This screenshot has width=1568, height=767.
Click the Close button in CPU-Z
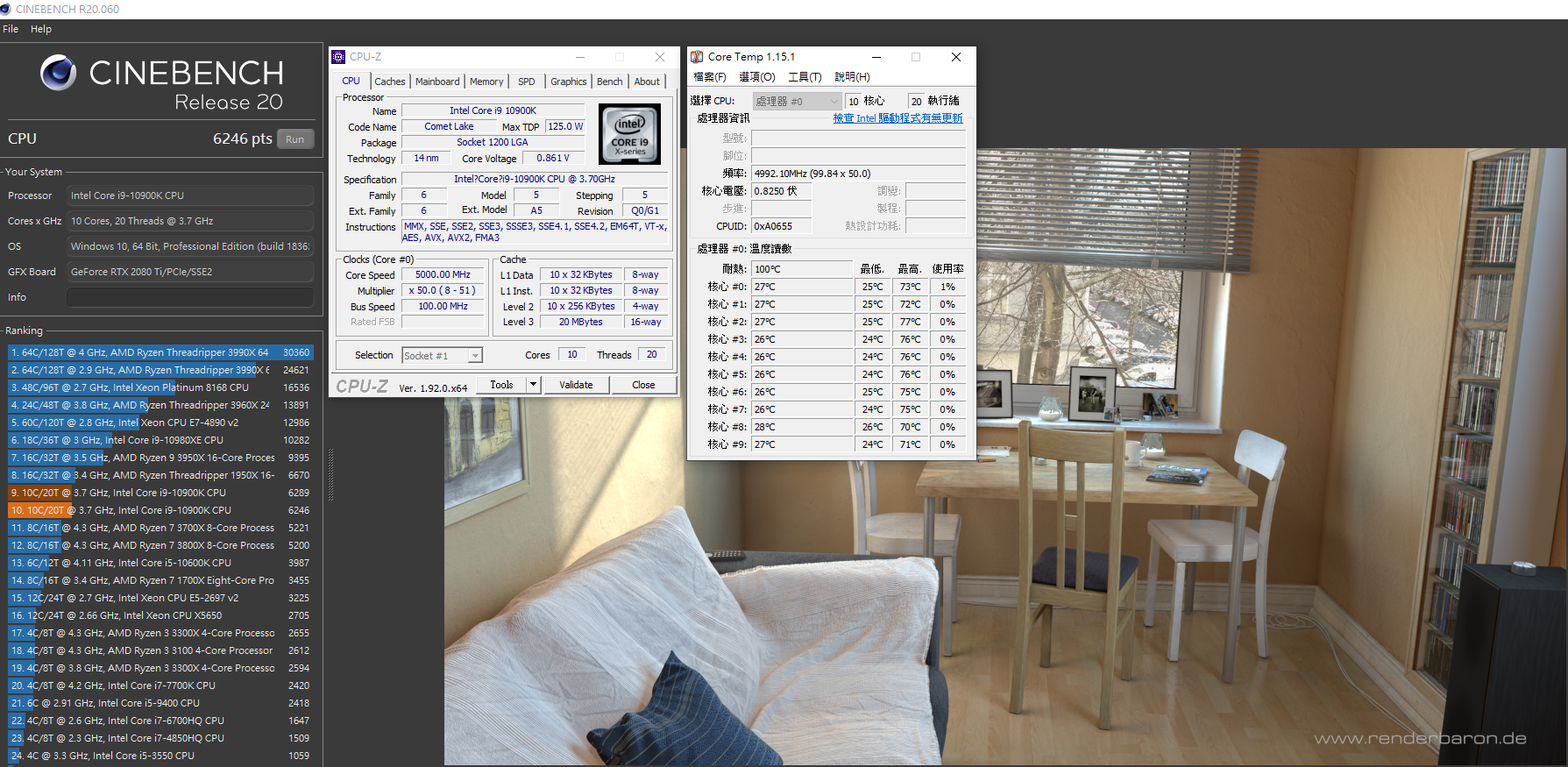pyautogui.click(x=643, y=385)
